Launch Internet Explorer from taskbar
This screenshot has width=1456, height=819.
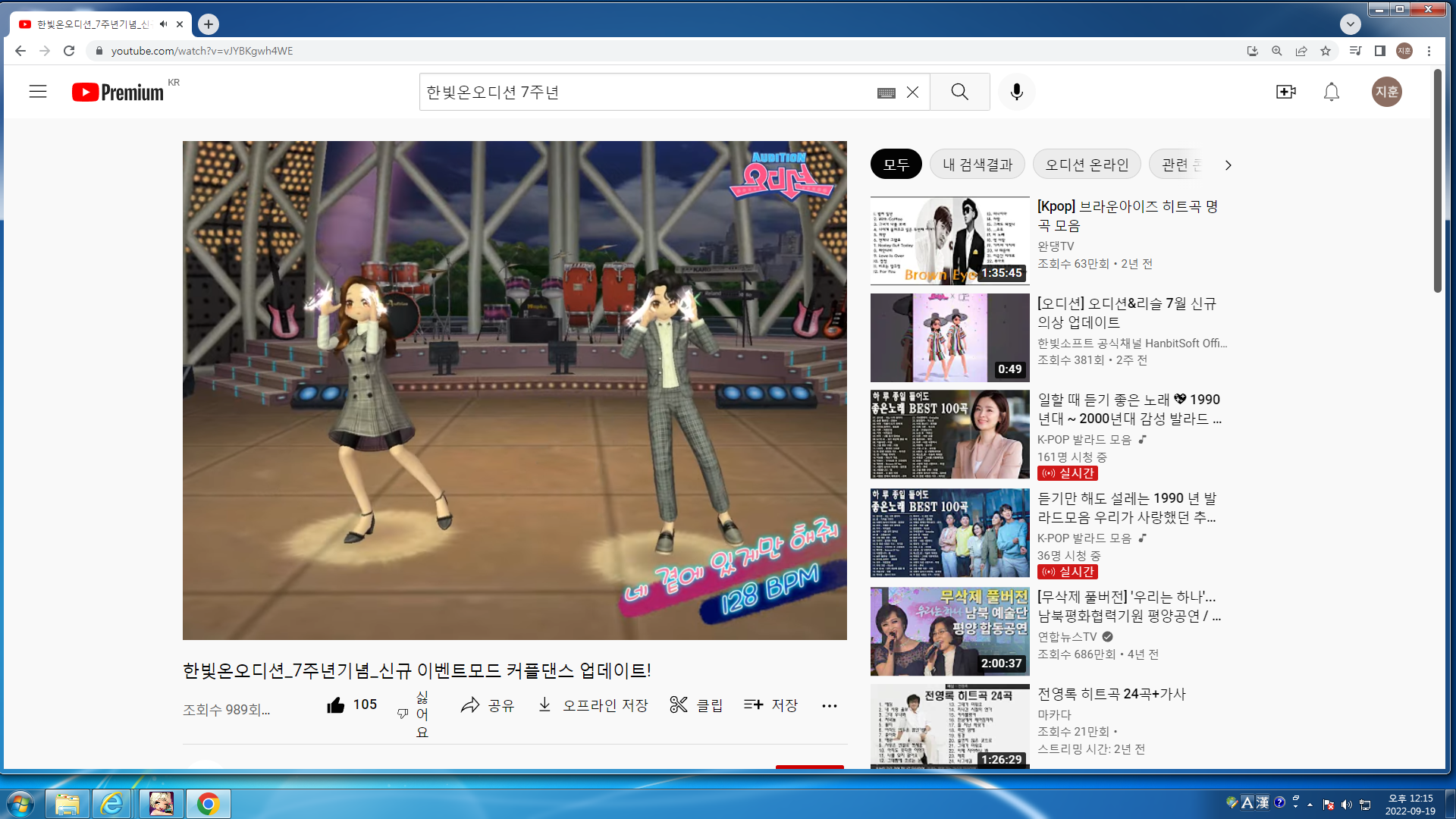112,804
